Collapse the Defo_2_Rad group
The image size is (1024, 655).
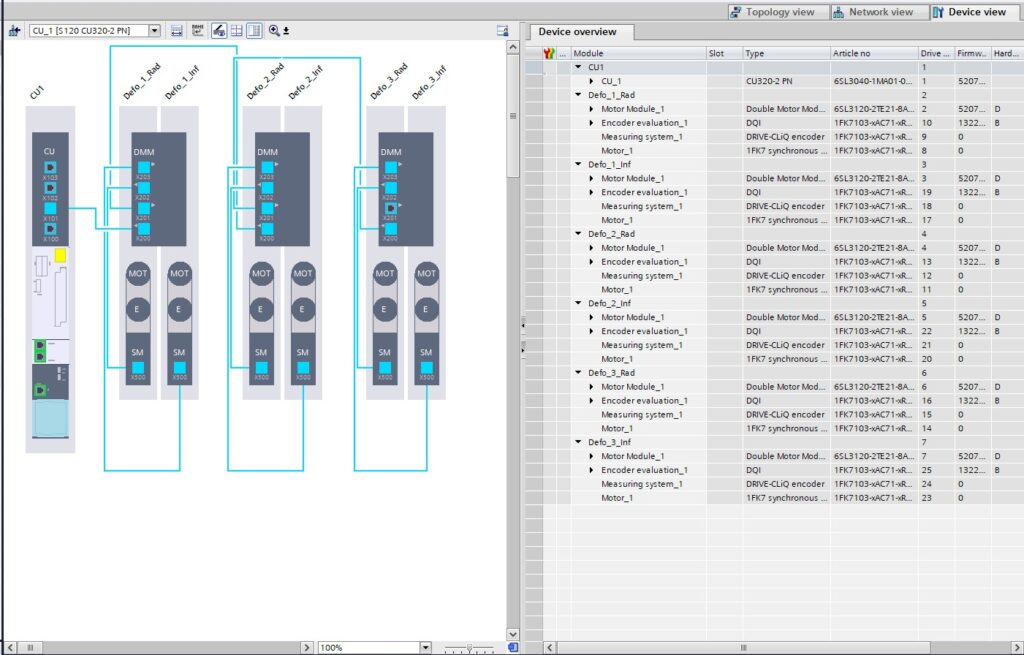point(578,234)
